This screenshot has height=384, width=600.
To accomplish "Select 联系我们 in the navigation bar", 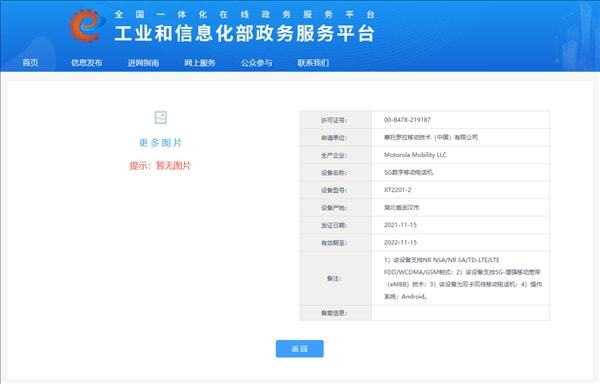I will (313, 63).
